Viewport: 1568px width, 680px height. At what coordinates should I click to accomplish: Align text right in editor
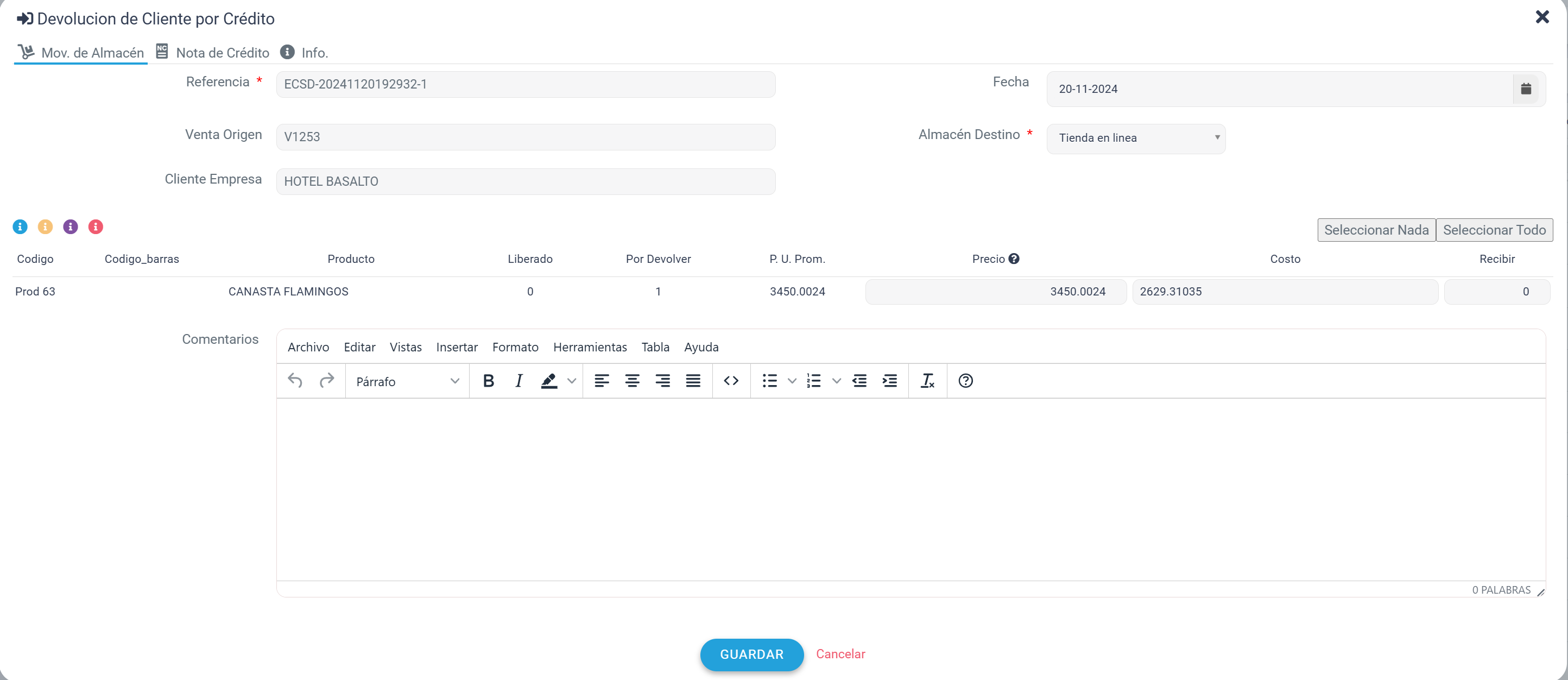662,381
